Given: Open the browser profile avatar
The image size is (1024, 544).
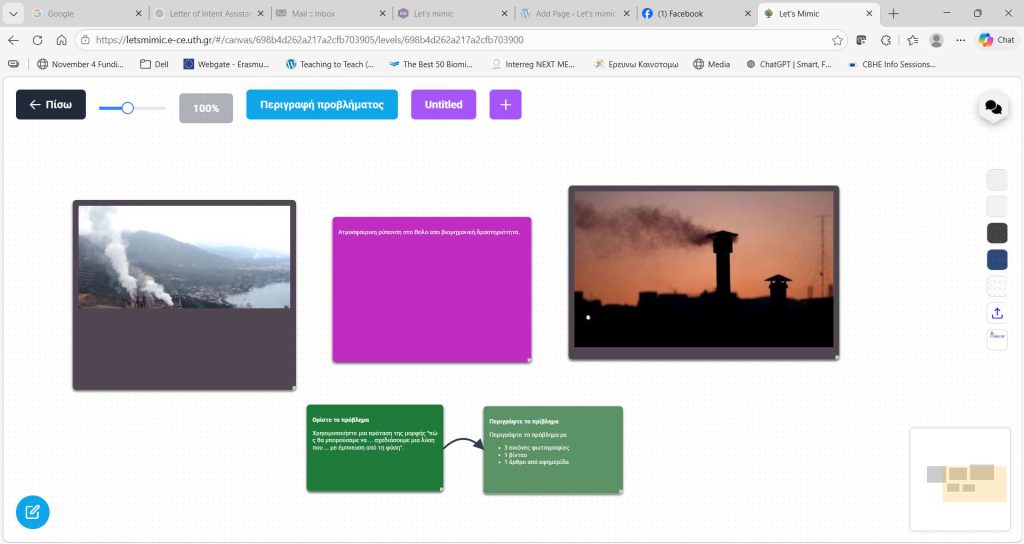Looking at the screenshot, I should coord(937,40).
